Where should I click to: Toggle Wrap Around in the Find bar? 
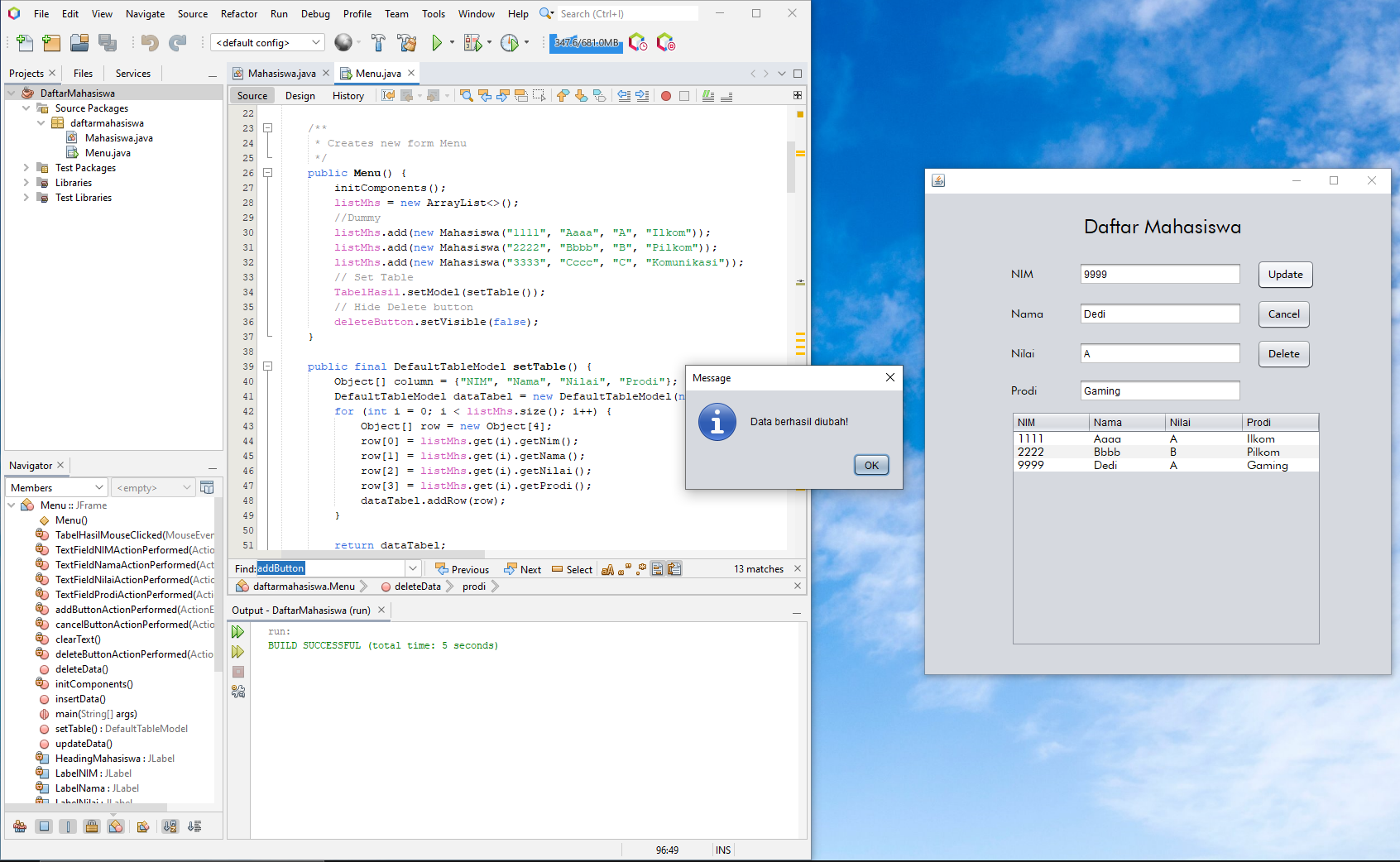(x=675, y=569)
